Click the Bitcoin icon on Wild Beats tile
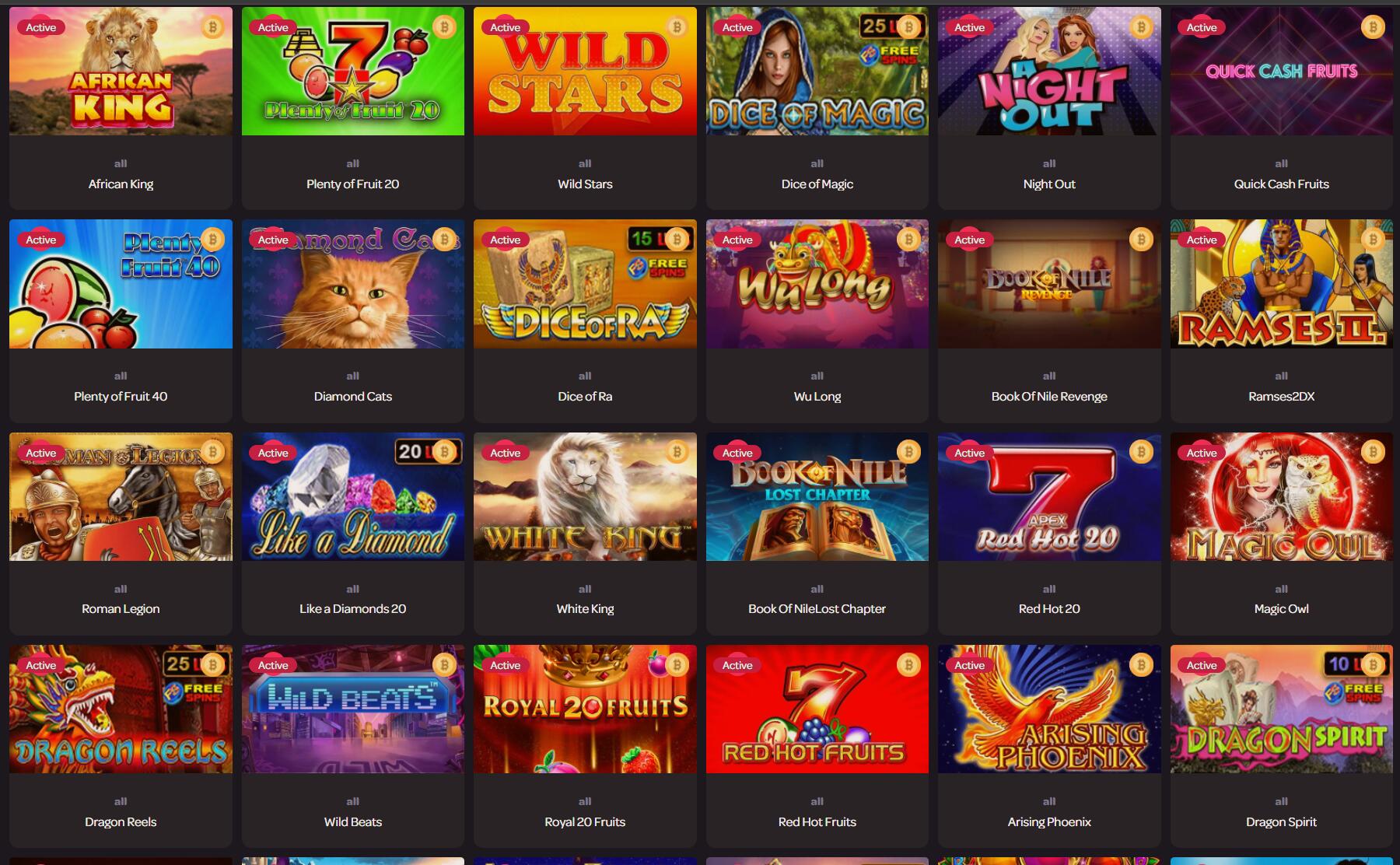The width and height of the screenshot is (1400, 865). tap(444, 664)
